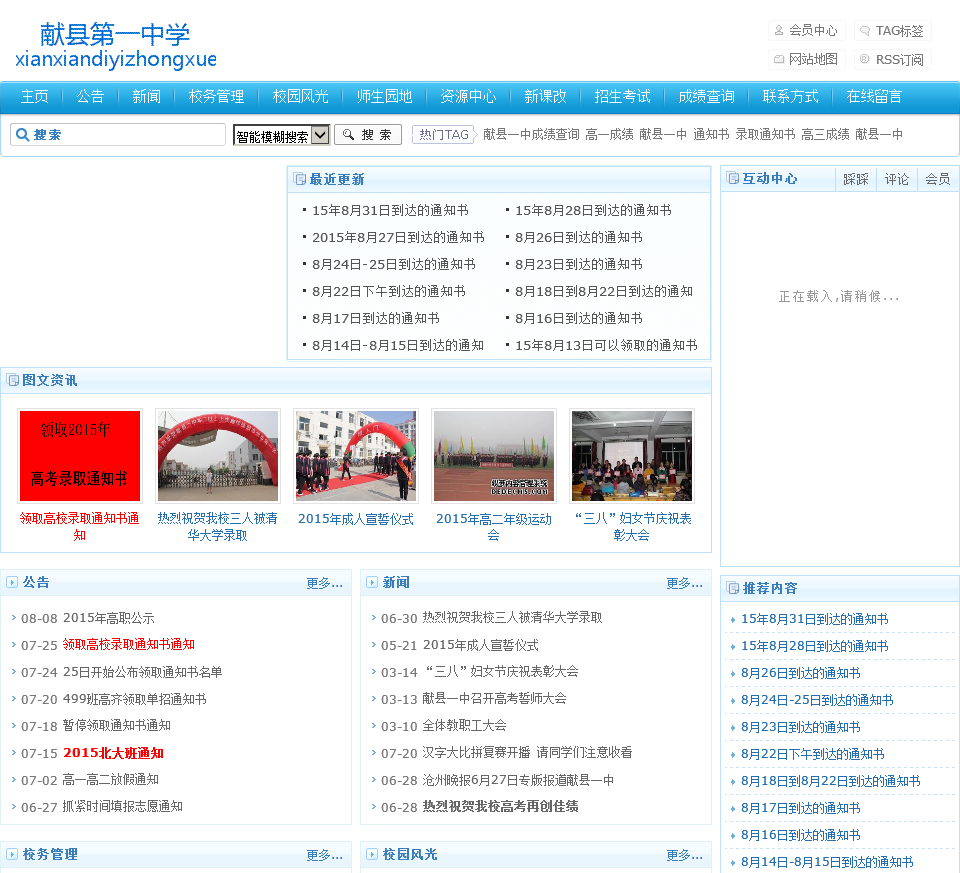This screenshot has height=873, width=960.
Task: Open news 全体教职工大会
Action: coord(464,725)
